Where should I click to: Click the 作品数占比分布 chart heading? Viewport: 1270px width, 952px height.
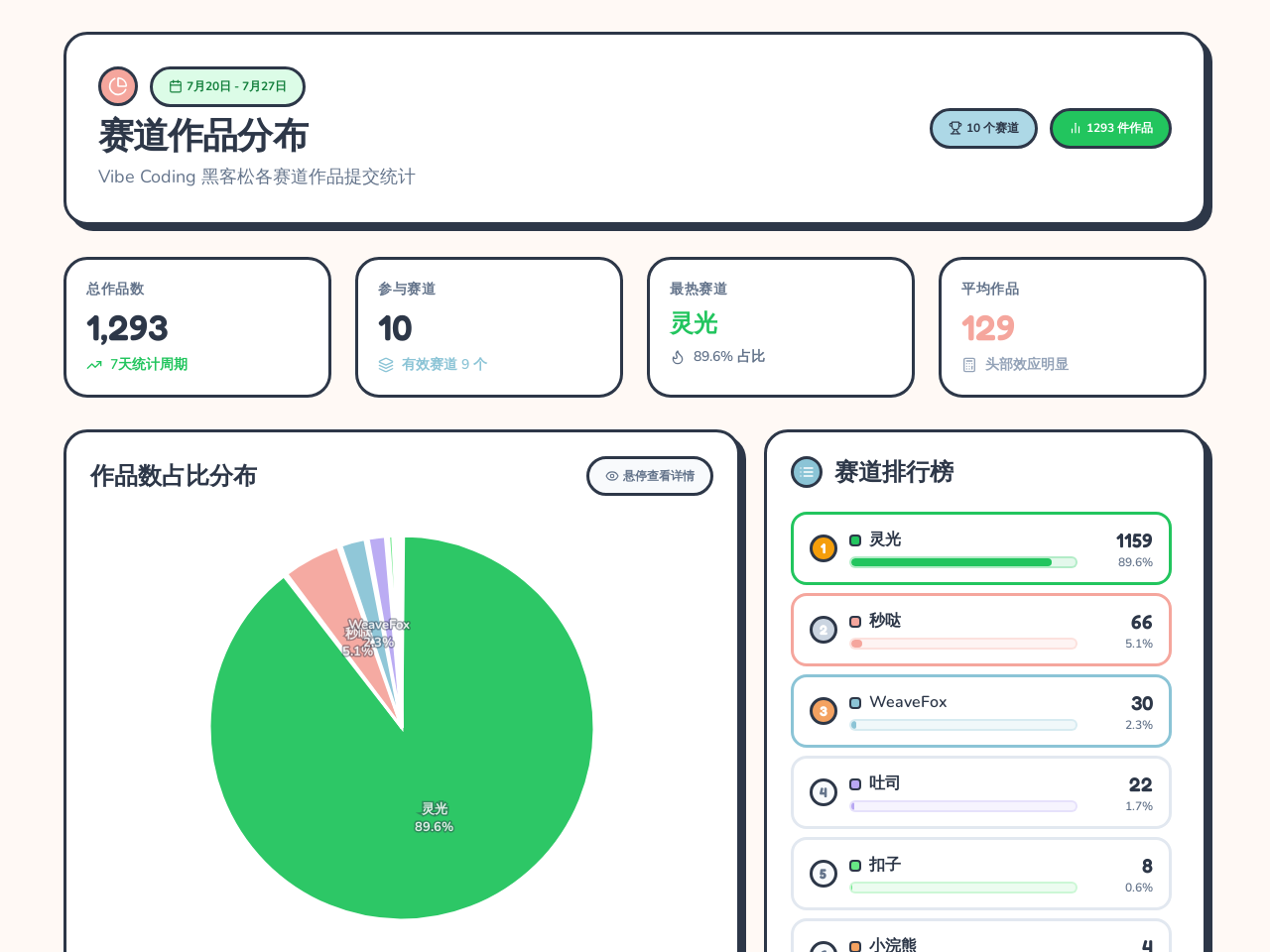174,476
